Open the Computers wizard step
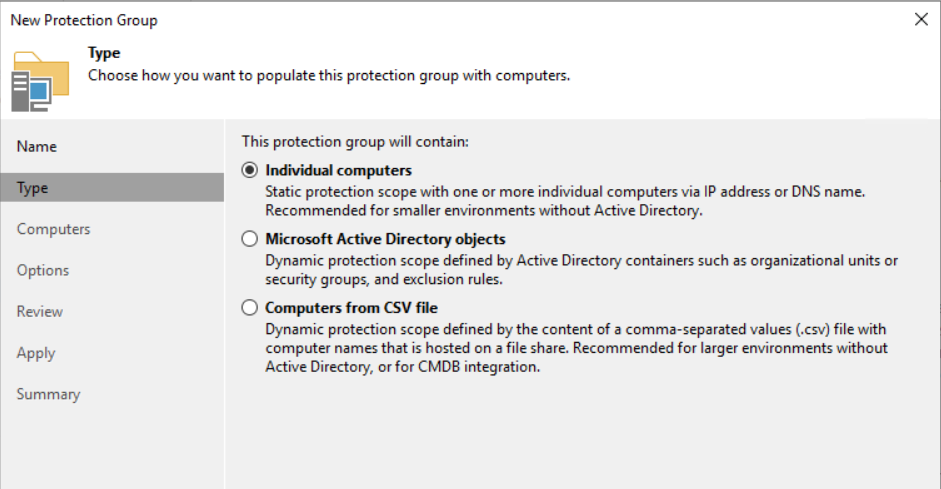The width and height of the screenshot is (941, 489). coord(53,229)
